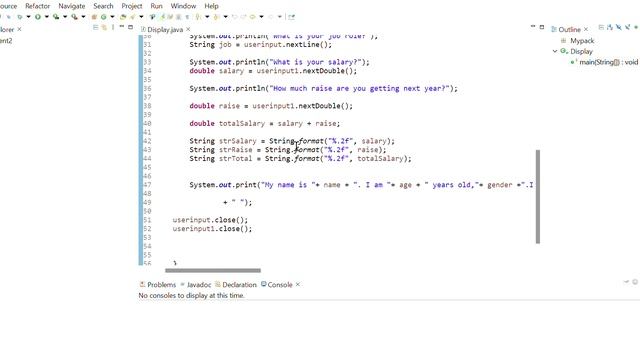This screenshot has width=640, height=360.
Task: Click "What is your salary?" string literal
Action: (315, 62)
